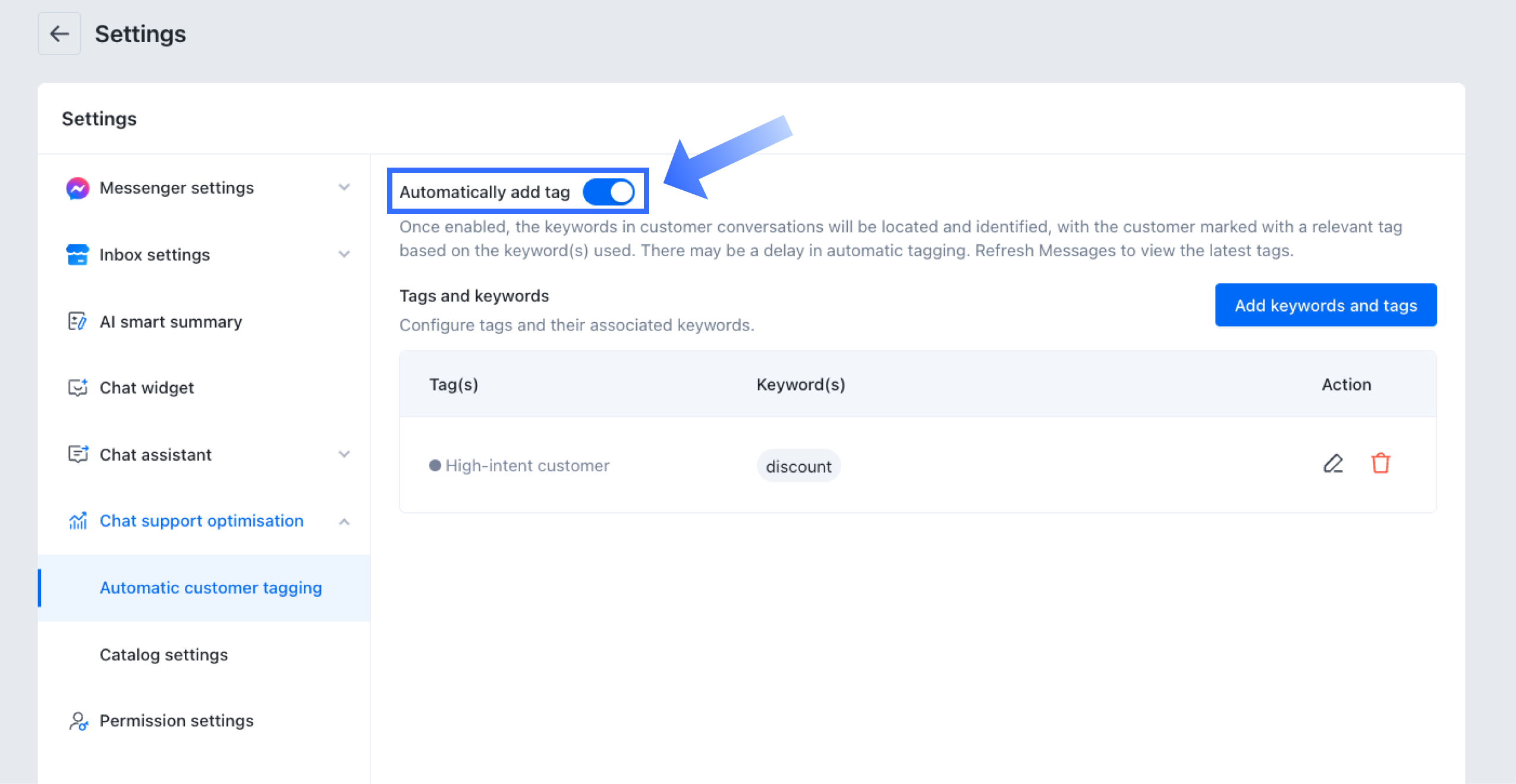The image size is (1516, 784).
Task: Click the Chat widget icon
Action: pyautogui.click(x=77, y=388)
